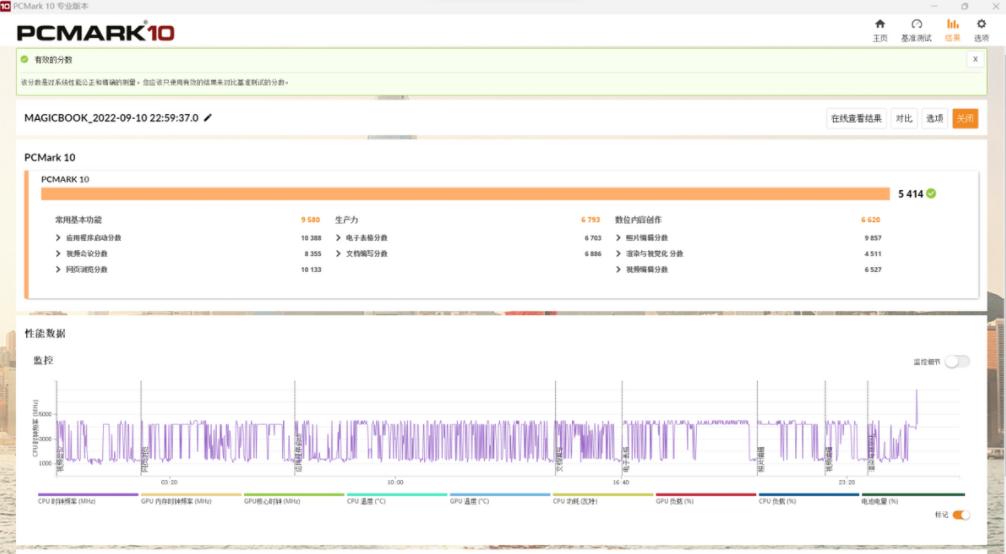Dismiss the green valid score banner with X

click(974, 59)
